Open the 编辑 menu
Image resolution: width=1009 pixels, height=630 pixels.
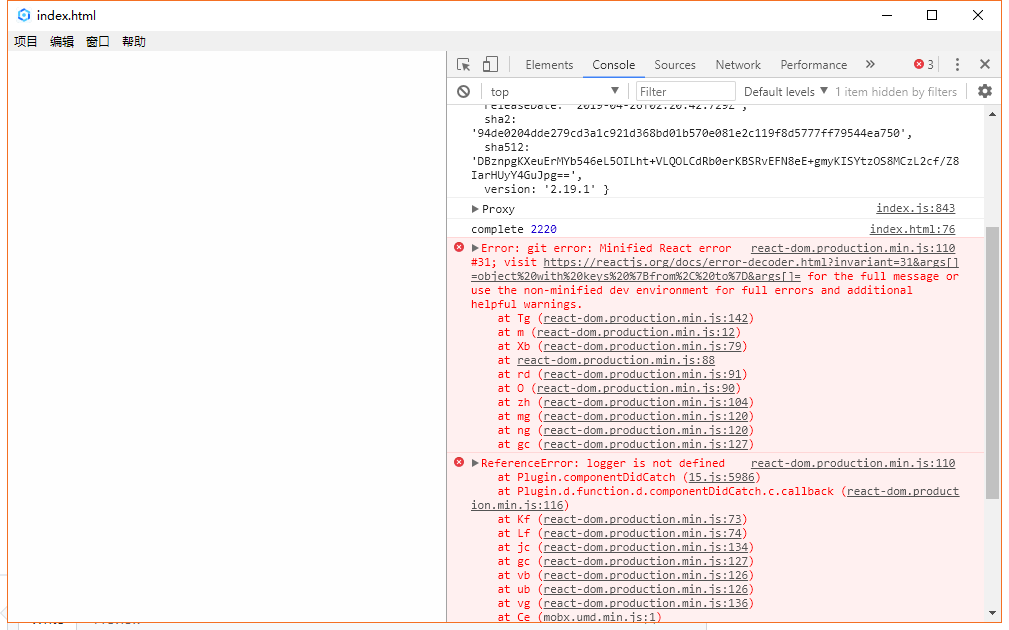point(62,42)
